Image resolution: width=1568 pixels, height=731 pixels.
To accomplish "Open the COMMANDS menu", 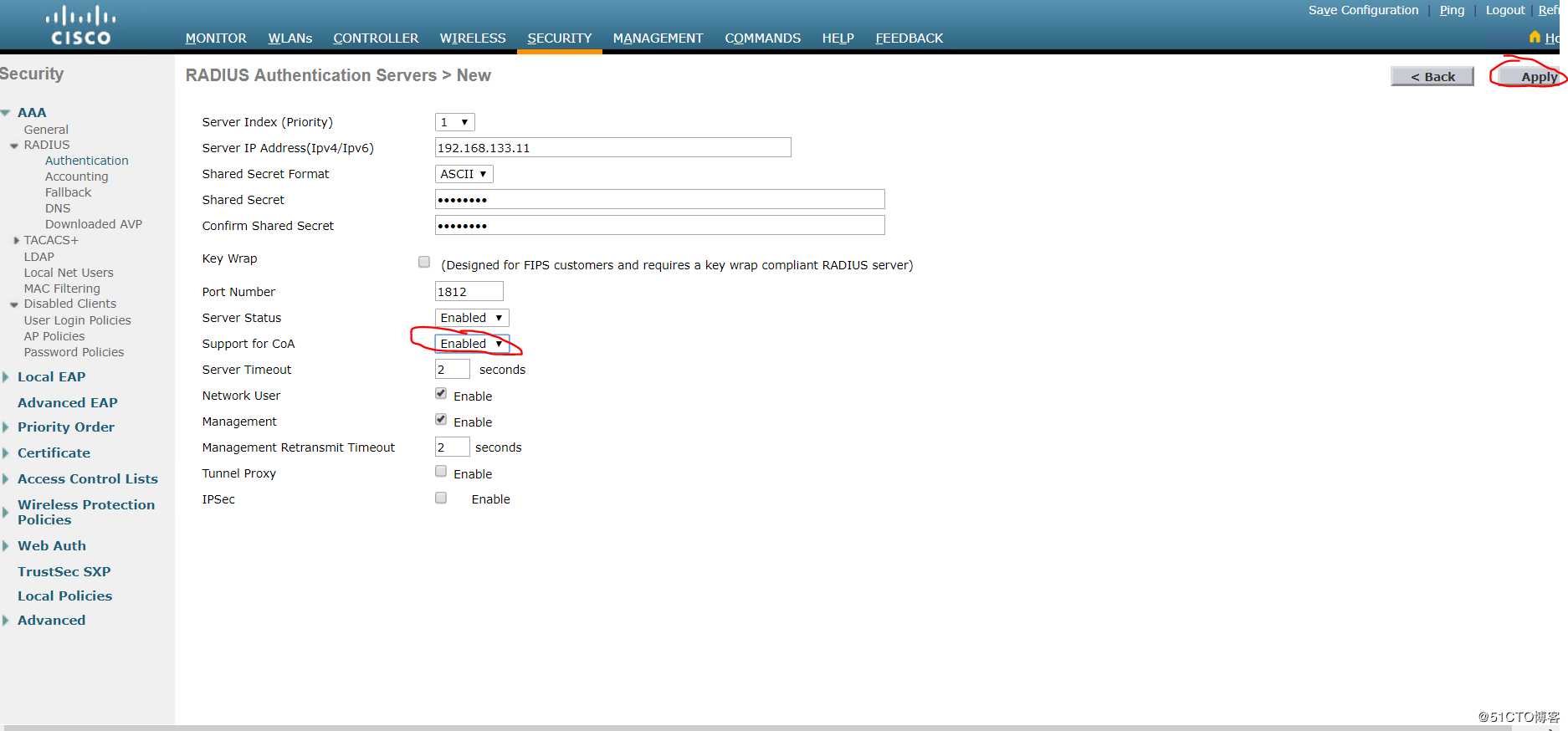I will 762,38.
